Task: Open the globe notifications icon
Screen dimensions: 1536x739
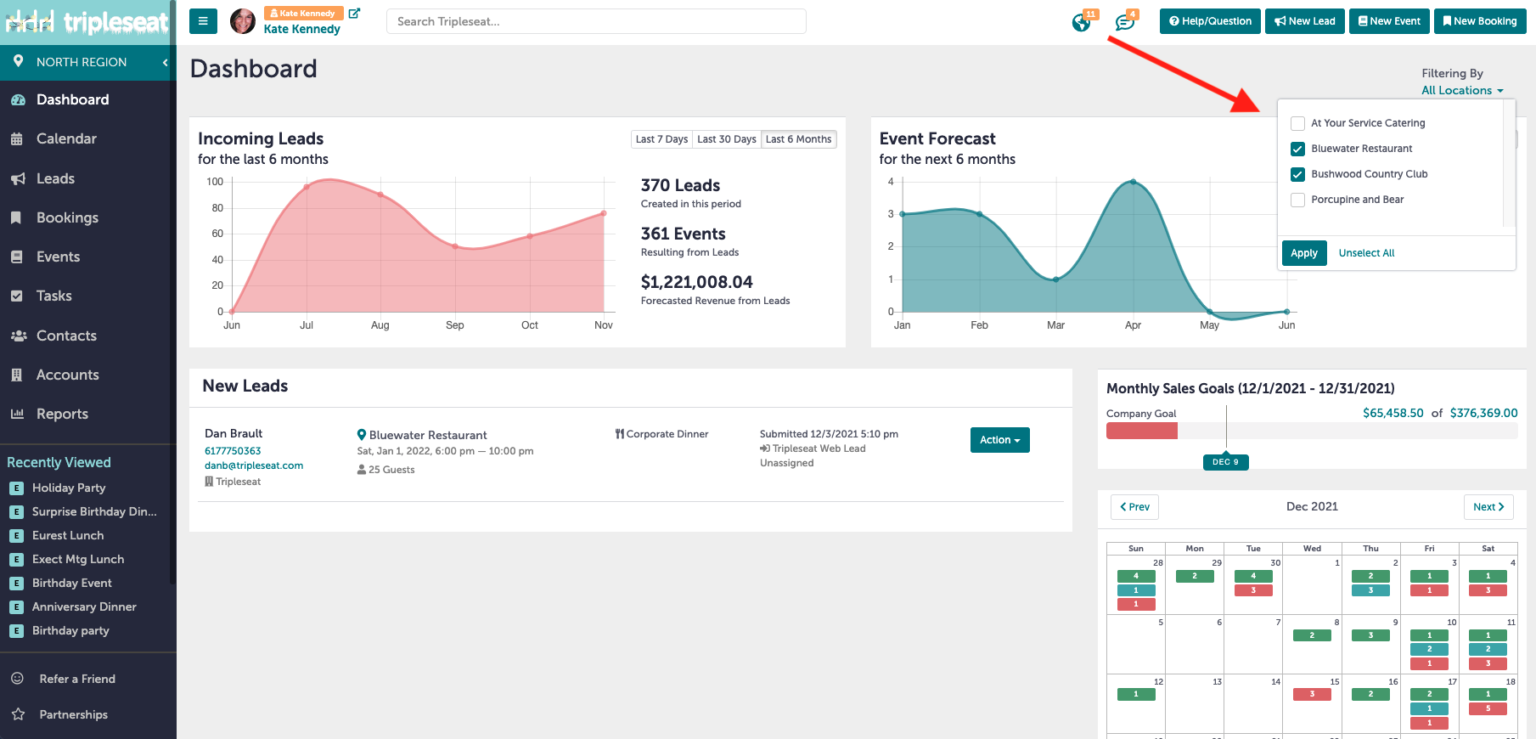Action: (1081, 22)
